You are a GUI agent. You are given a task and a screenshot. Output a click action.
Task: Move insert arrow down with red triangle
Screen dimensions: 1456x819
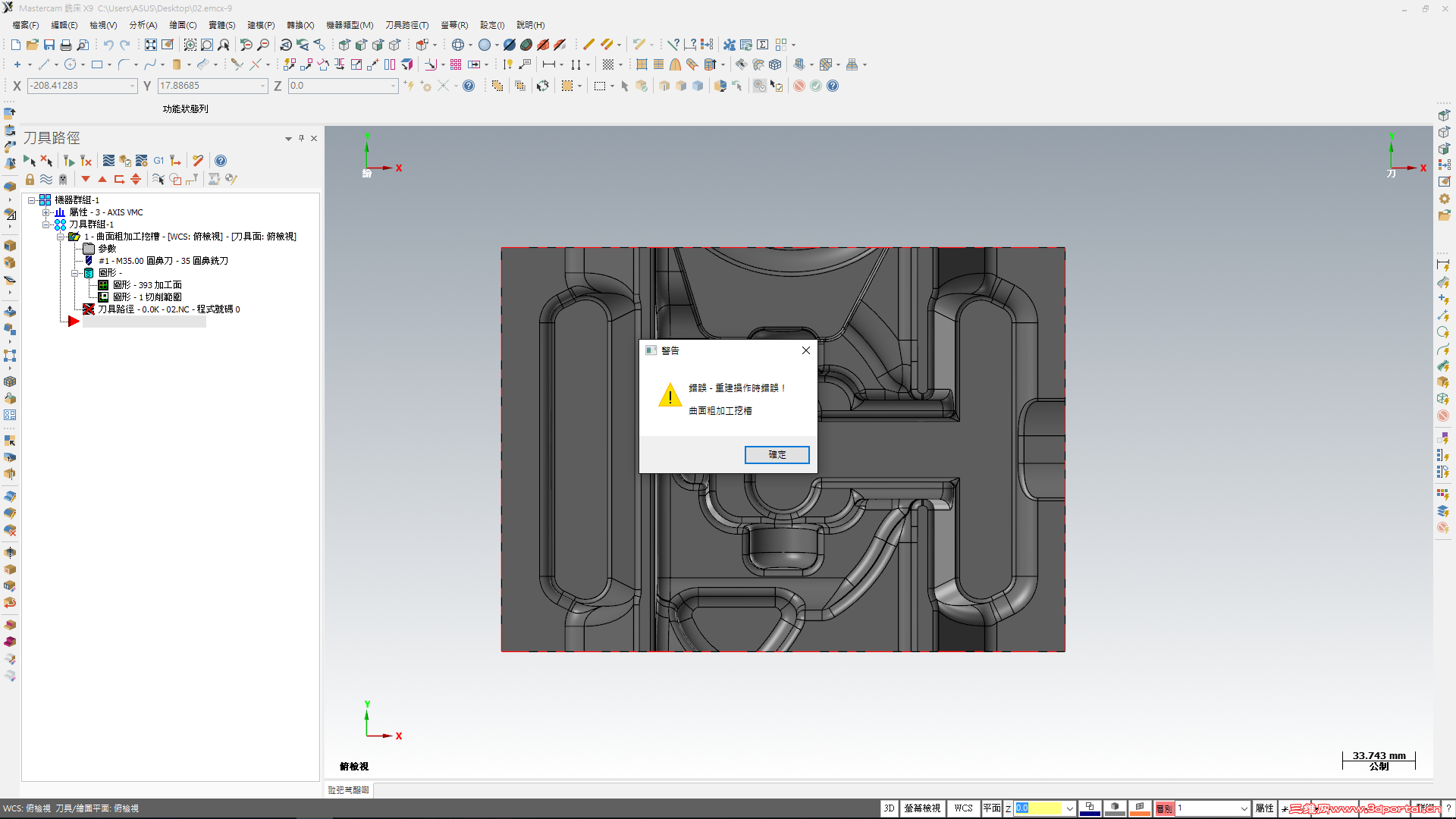pyautogui.click(x=86, y=180)
